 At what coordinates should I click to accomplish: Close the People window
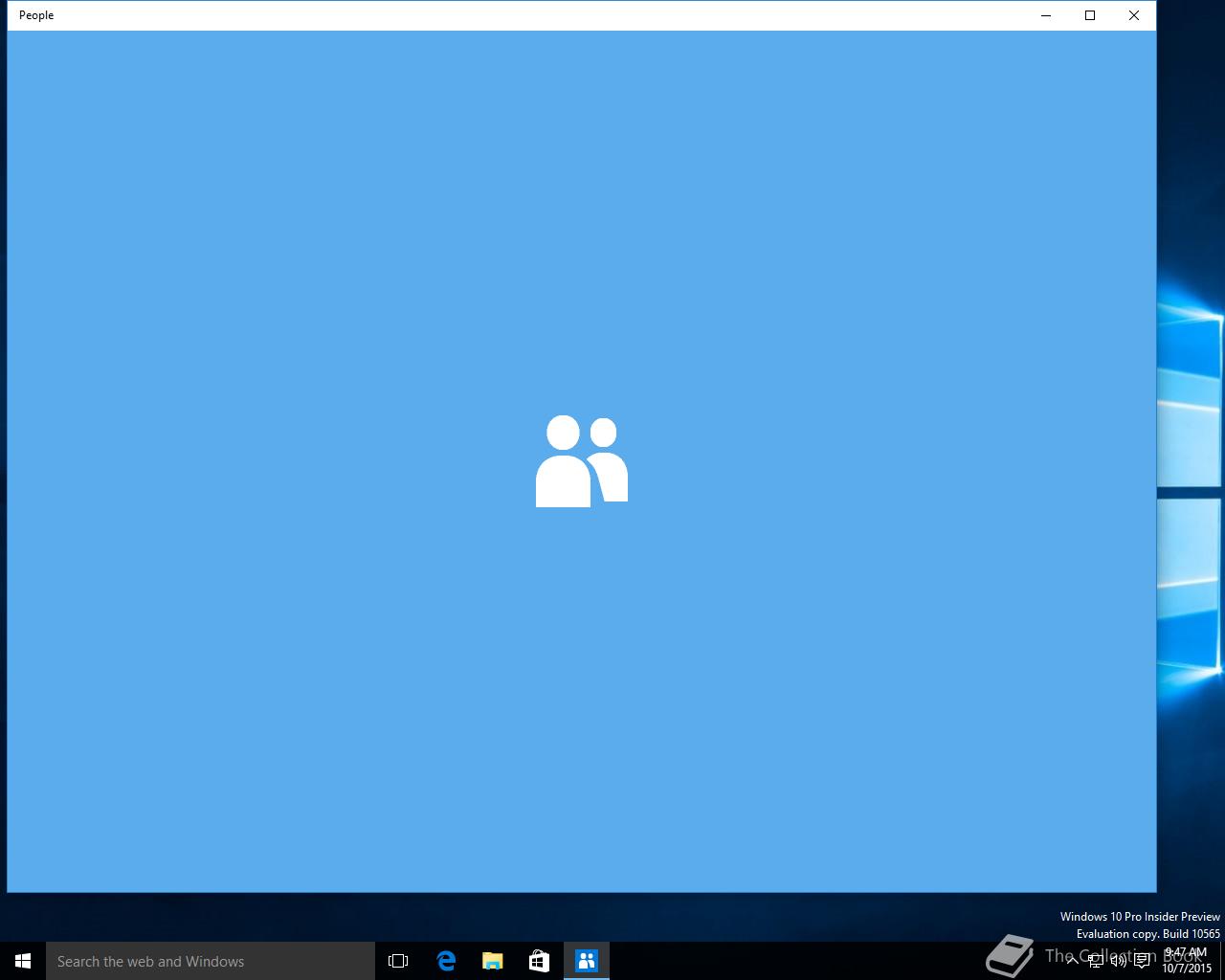1134,15
